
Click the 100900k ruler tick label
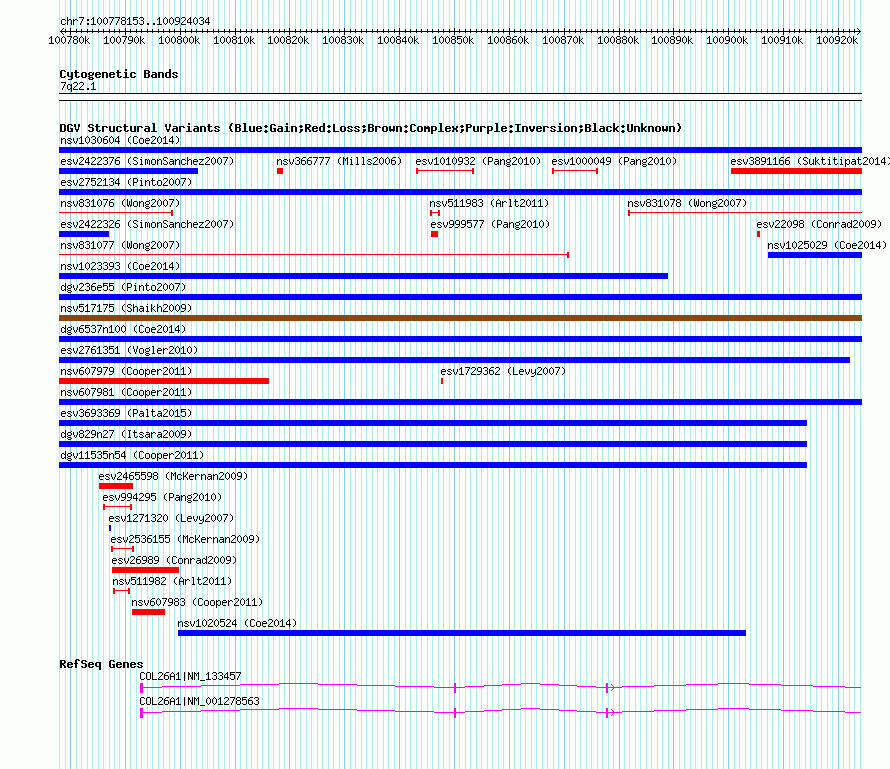point(727,40)
